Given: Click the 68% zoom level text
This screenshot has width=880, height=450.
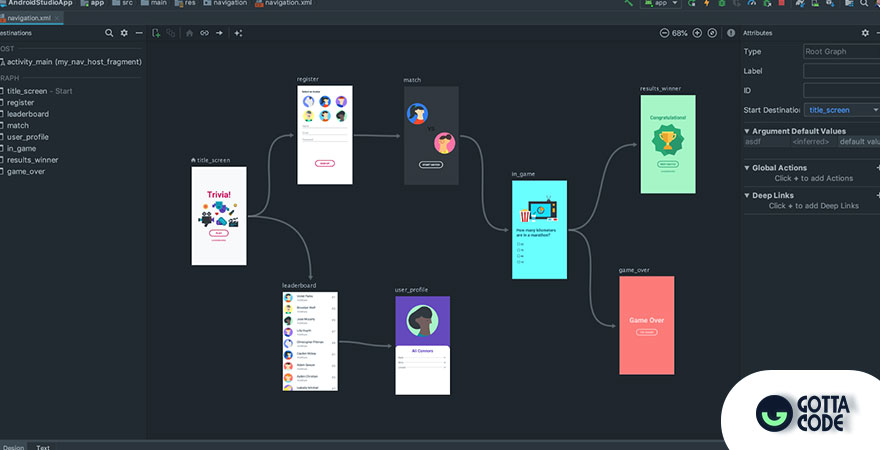Looking at the screenshot, I should 680,33.
